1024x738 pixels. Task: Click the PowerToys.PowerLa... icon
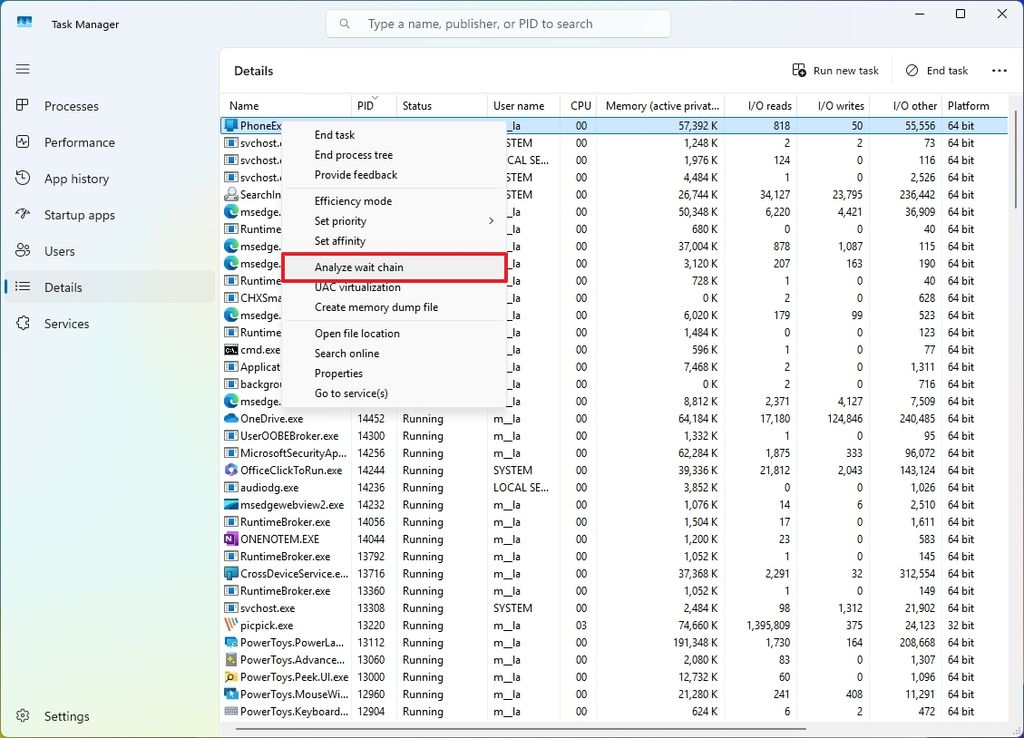[x=231, y=643]
